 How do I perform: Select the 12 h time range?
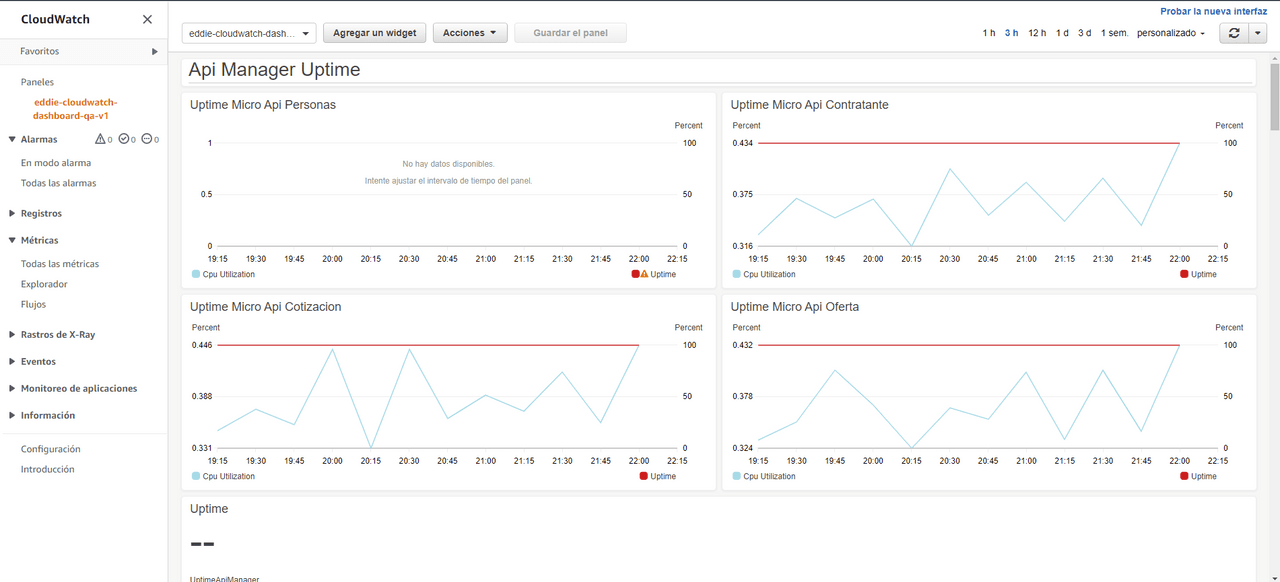[x=1037, y=33]
